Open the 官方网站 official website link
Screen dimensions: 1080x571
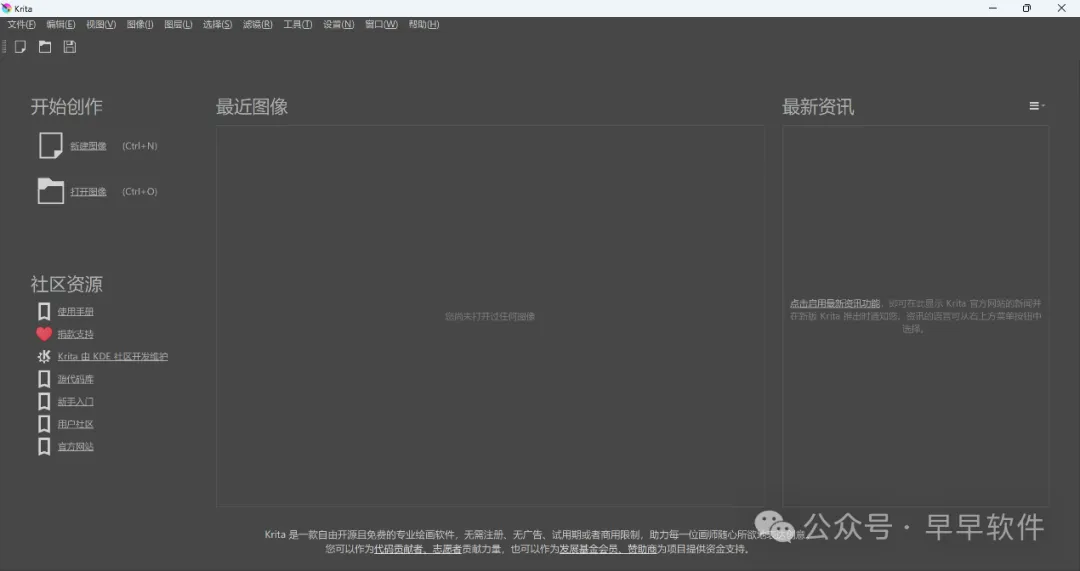[x=76, y=446]
